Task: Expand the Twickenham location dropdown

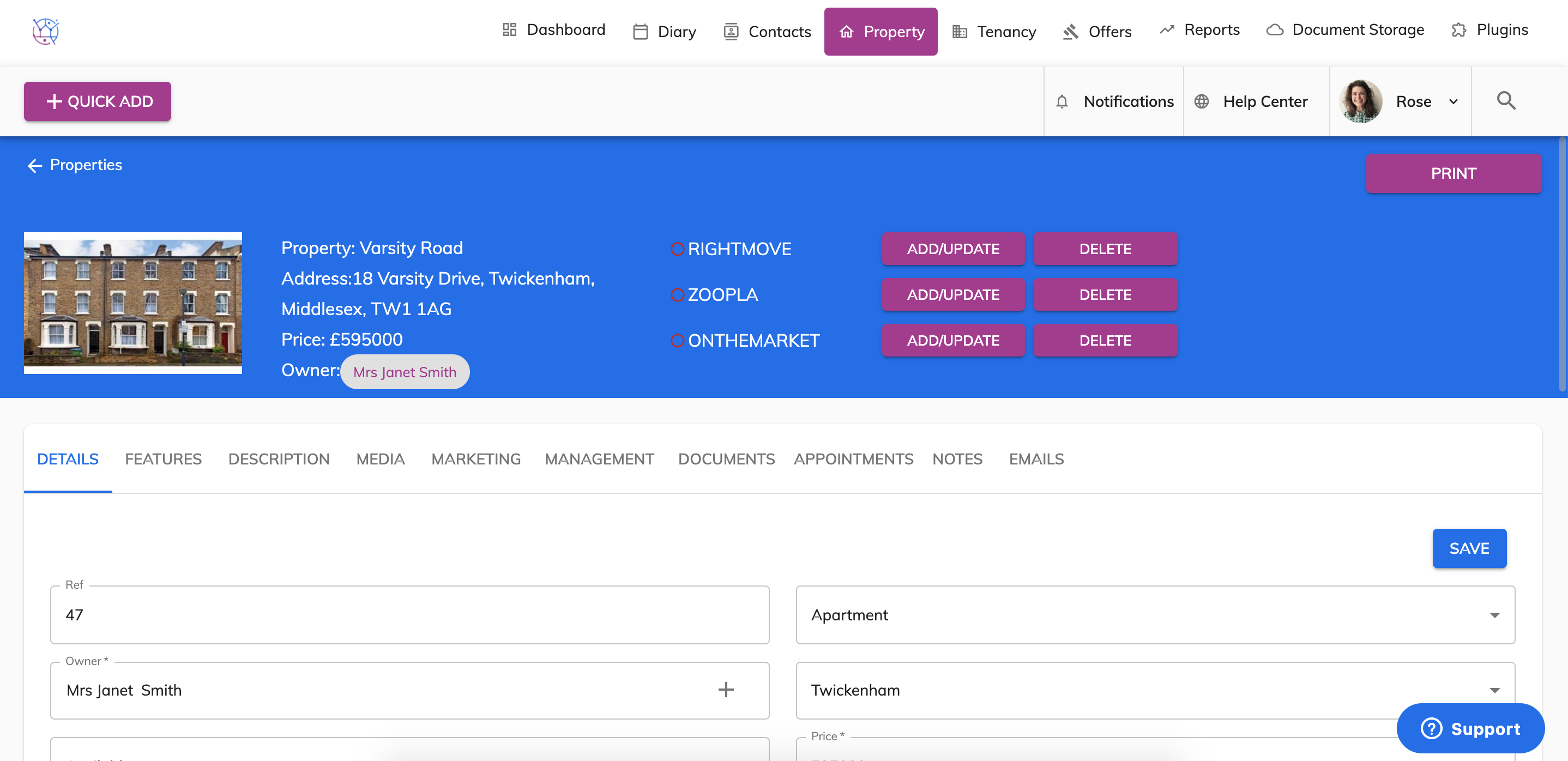Action: [1494, 690]
